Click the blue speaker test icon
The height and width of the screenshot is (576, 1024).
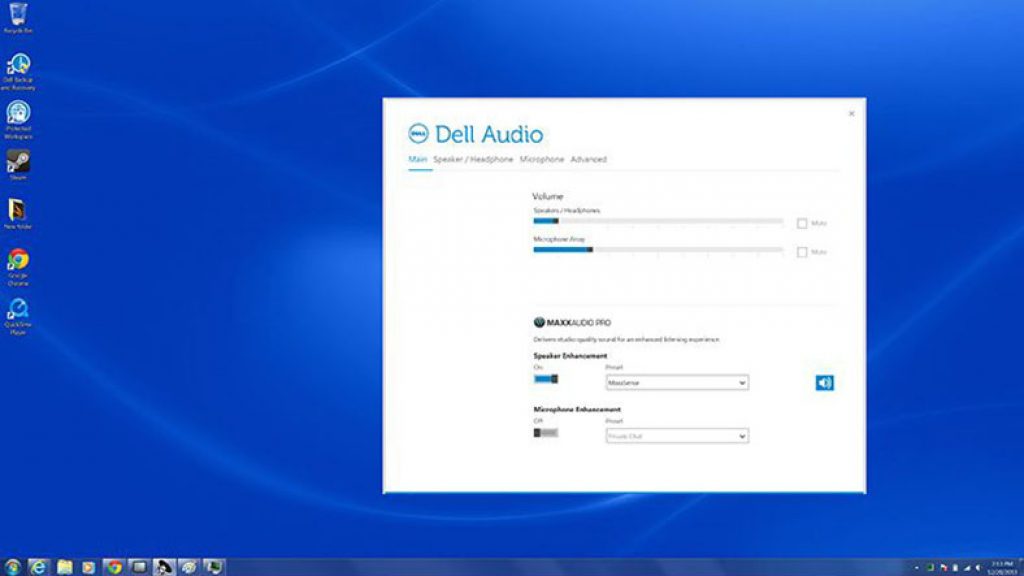824,383
